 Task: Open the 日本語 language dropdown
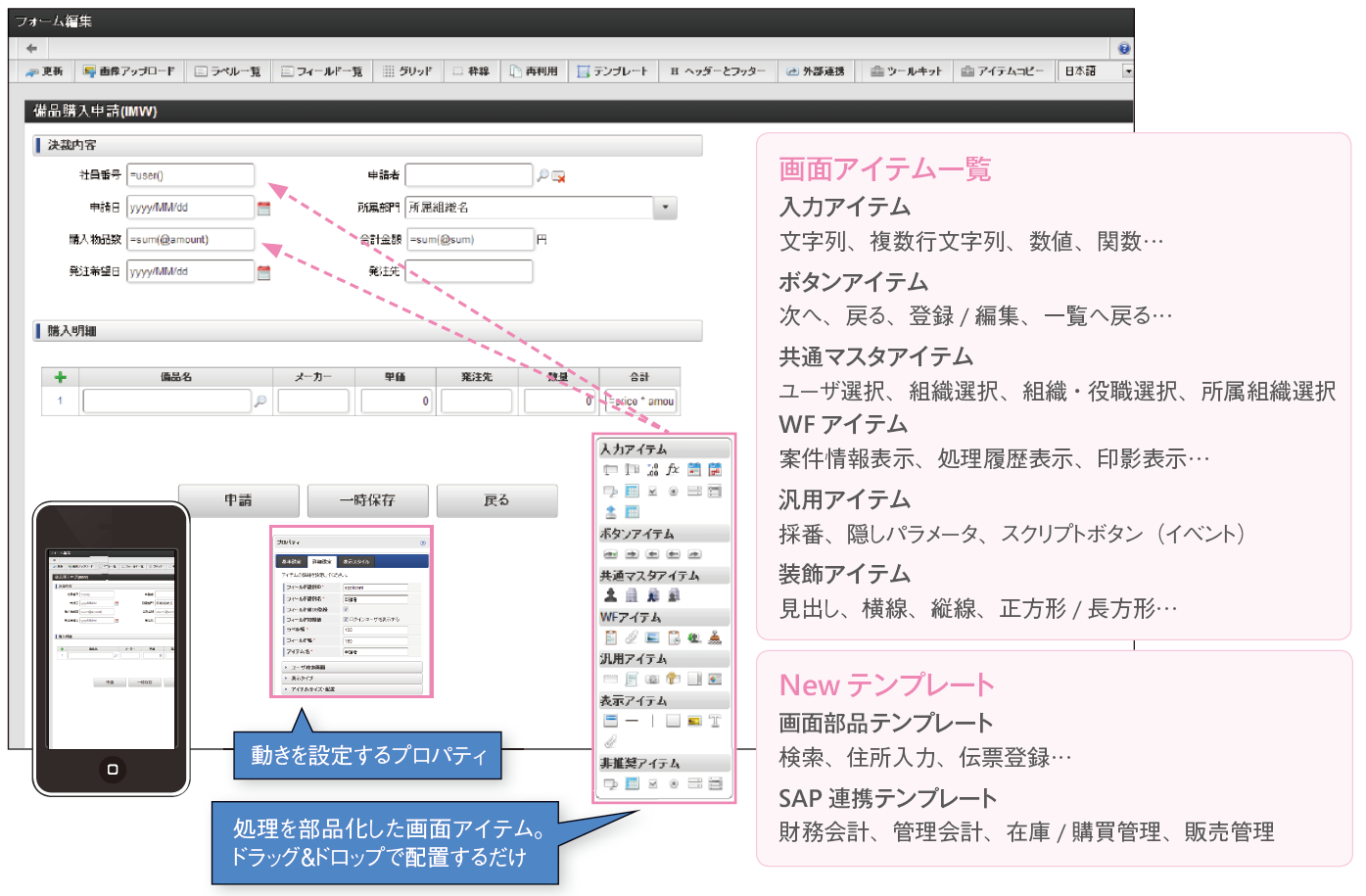1127,71
